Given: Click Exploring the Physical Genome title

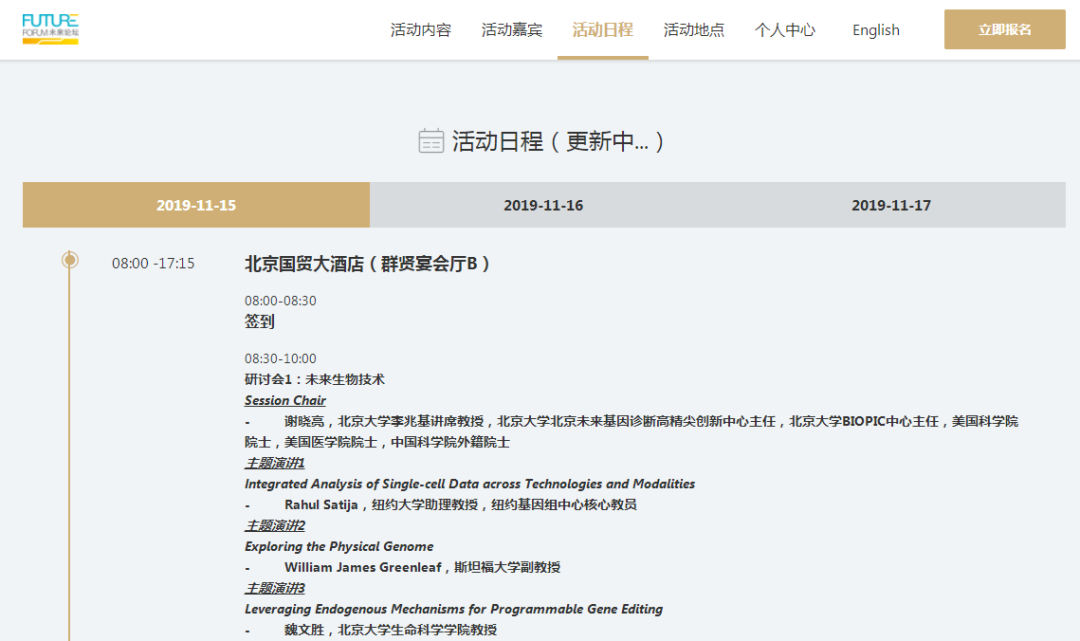Looking at the screenshot, I should [x=339, y=547].
